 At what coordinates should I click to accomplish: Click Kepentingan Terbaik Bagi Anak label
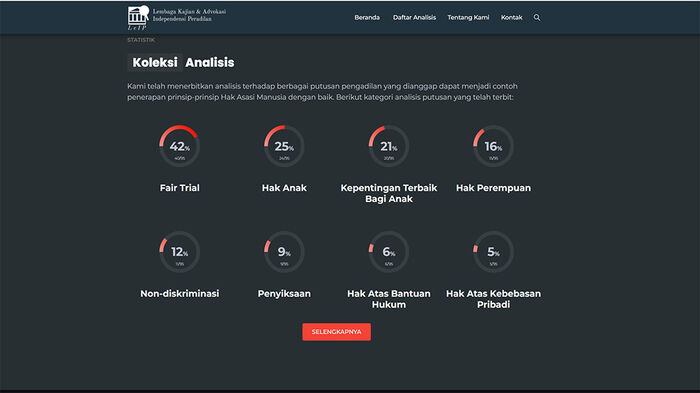pos(389,193)
